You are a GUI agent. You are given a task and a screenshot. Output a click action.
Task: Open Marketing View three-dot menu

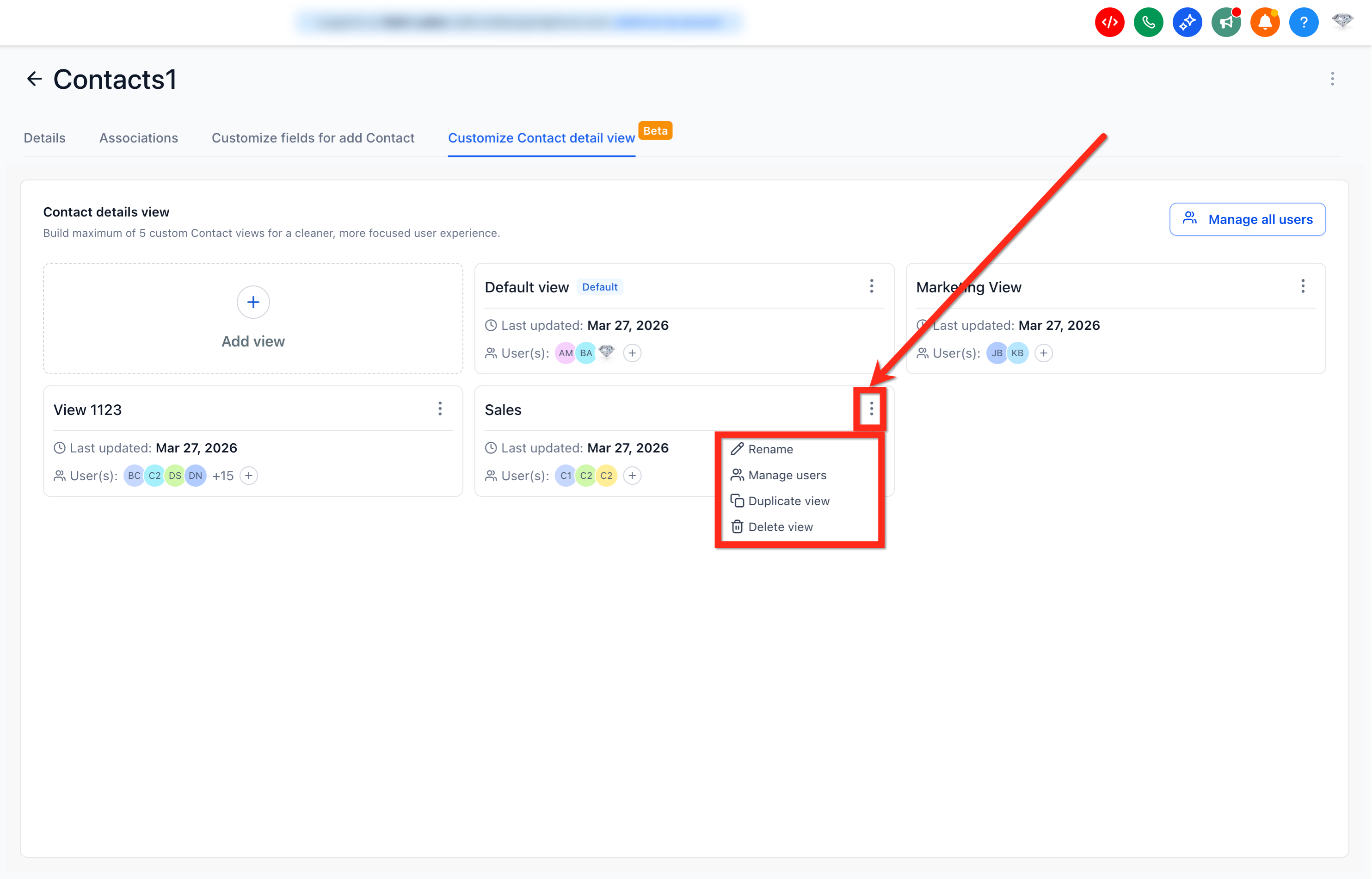coord(1303,286)
